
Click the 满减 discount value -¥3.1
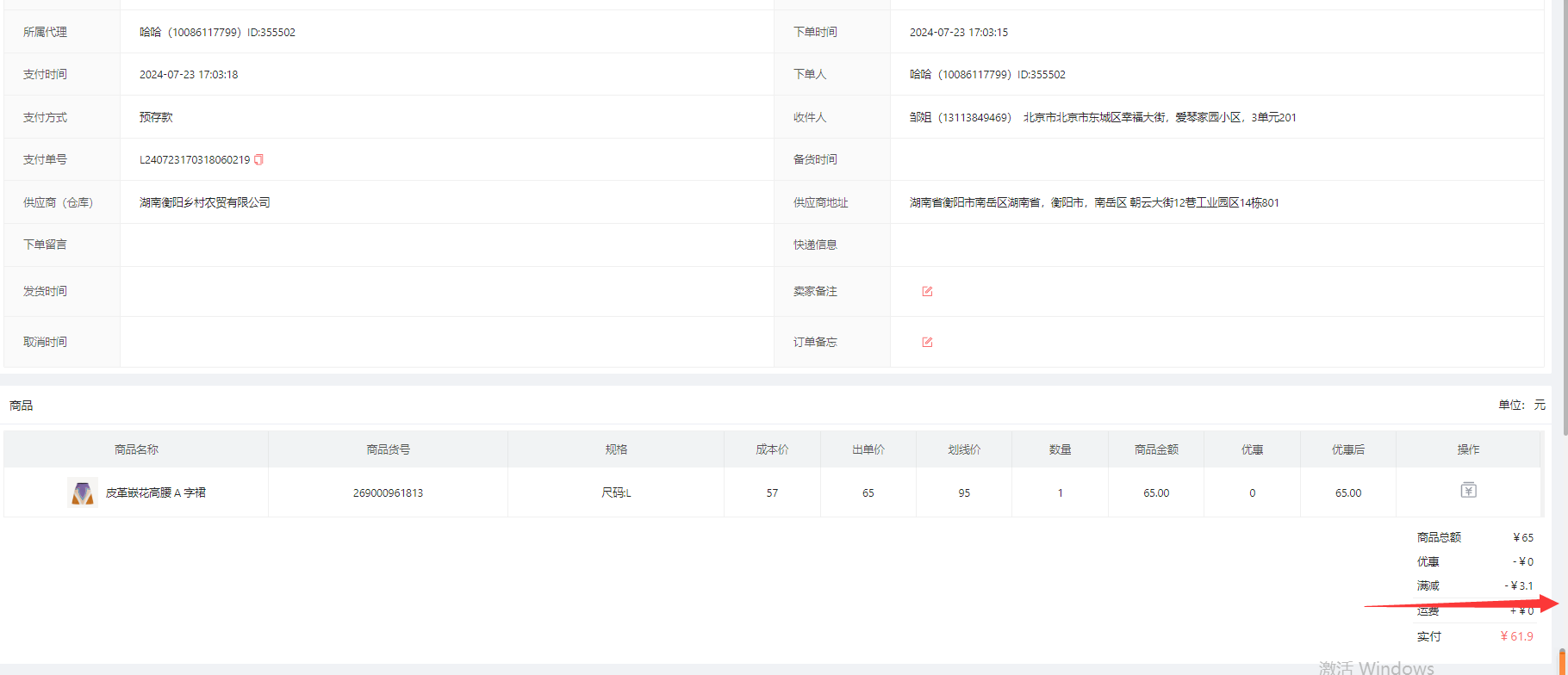point(1519,585)
